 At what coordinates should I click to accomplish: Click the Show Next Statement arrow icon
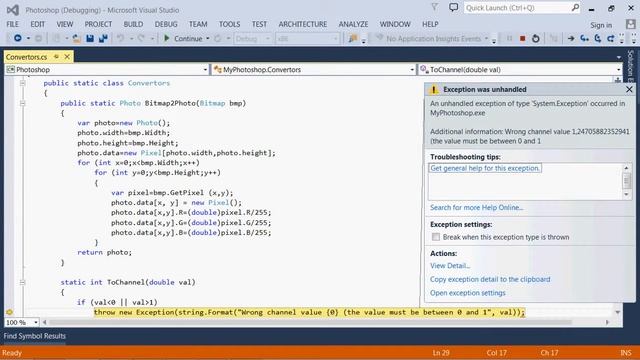pos(571,38)
